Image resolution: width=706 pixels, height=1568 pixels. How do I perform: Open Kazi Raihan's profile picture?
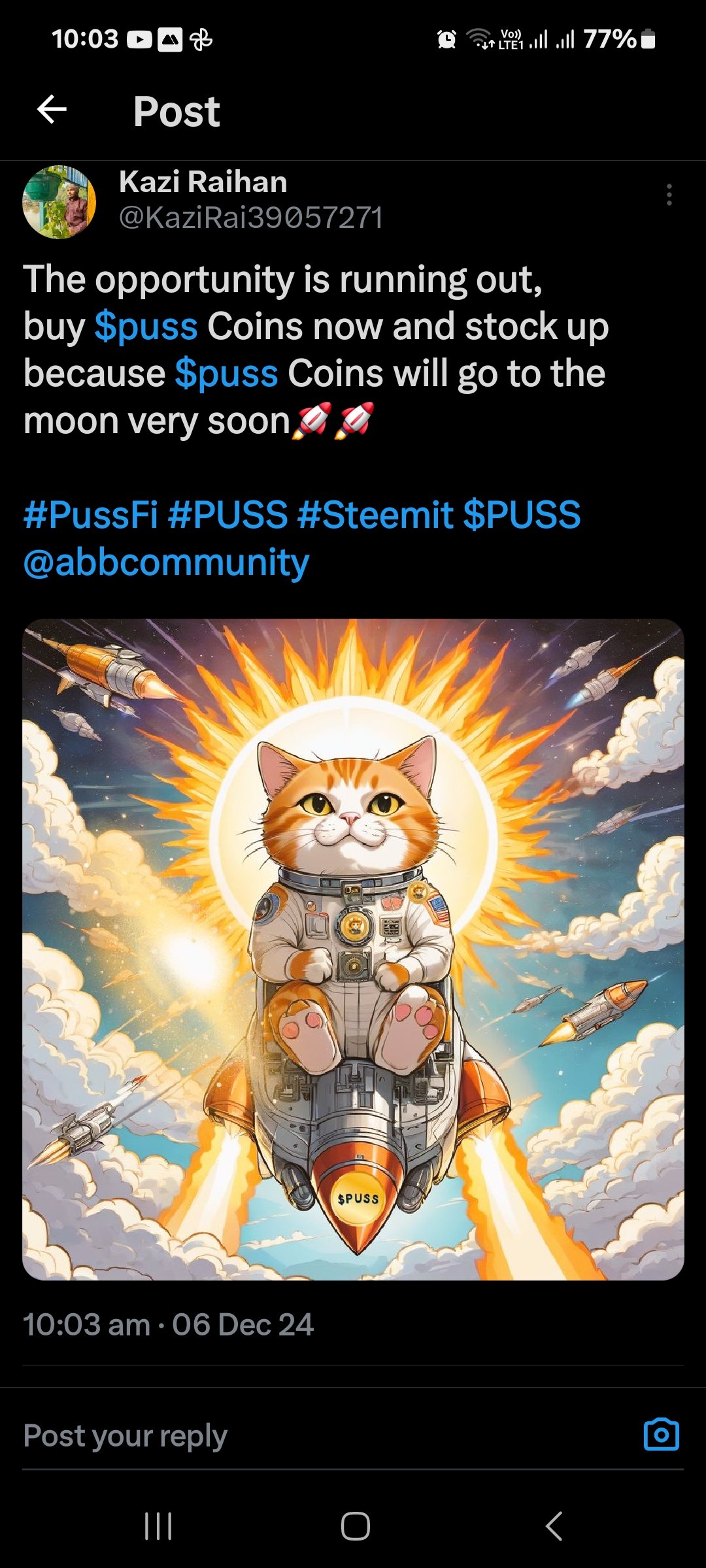[59, 202]
